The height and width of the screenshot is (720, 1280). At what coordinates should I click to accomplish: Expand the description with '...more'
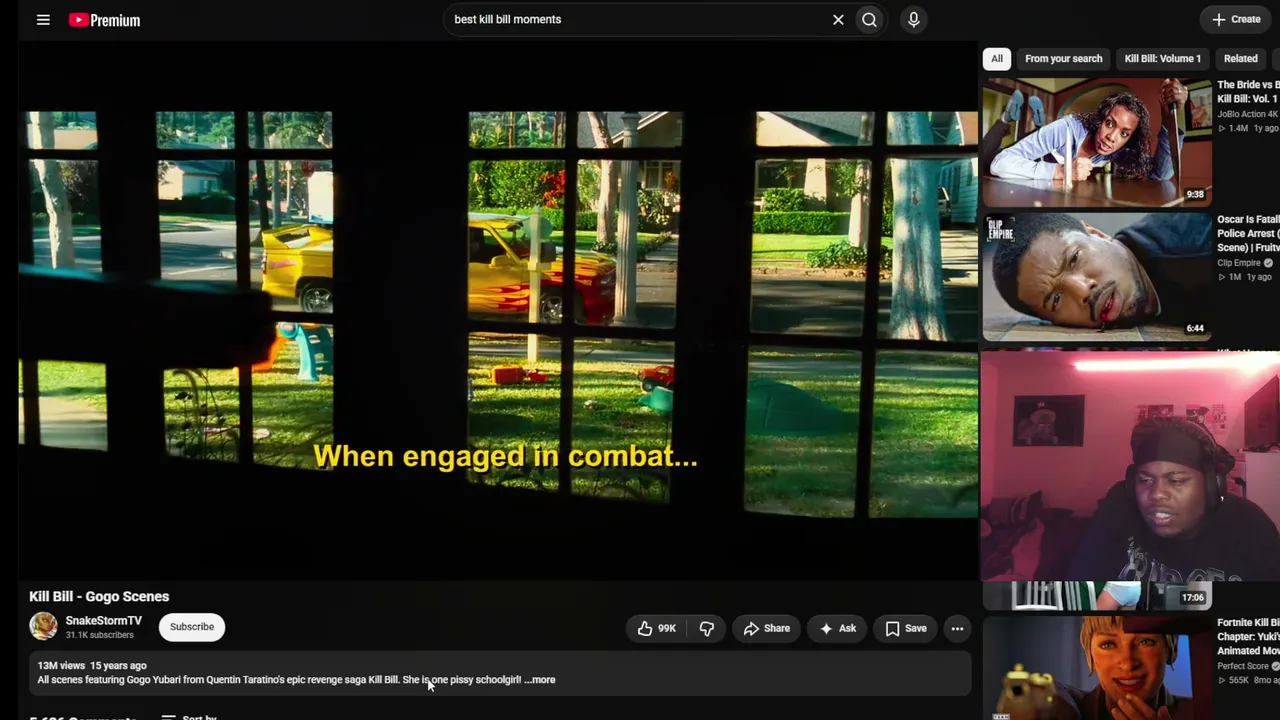[540, 680]
